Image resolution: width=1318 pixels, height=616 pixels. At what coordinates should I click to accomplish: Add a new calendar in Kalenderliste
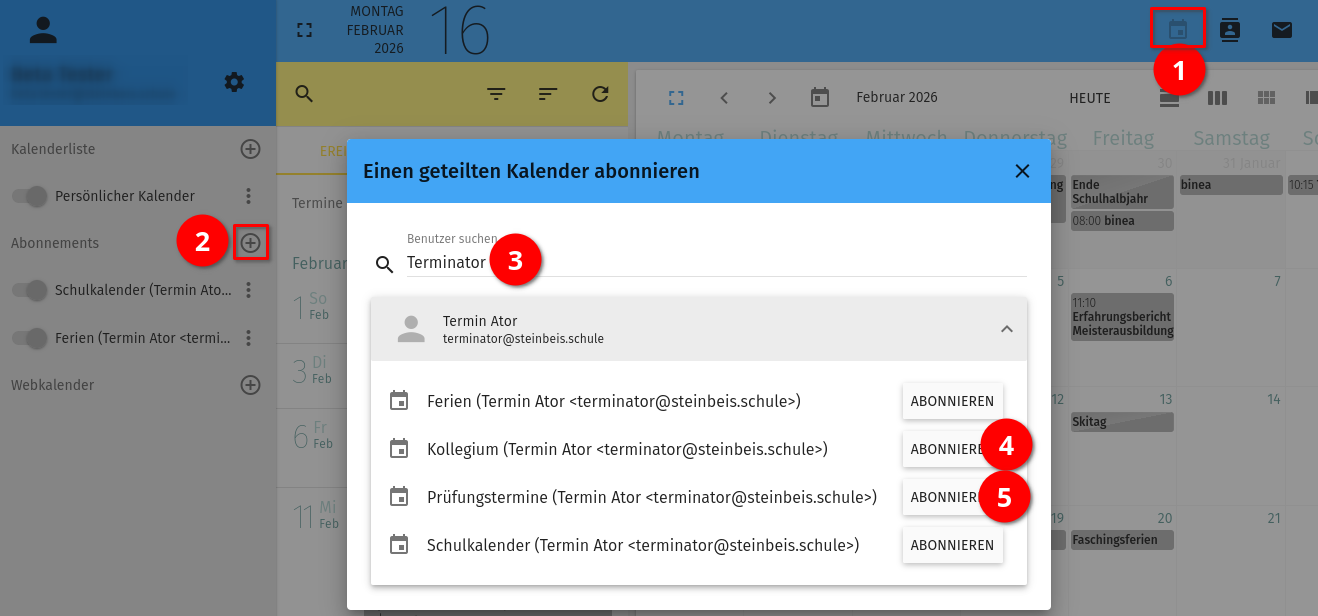pos(250,149)
